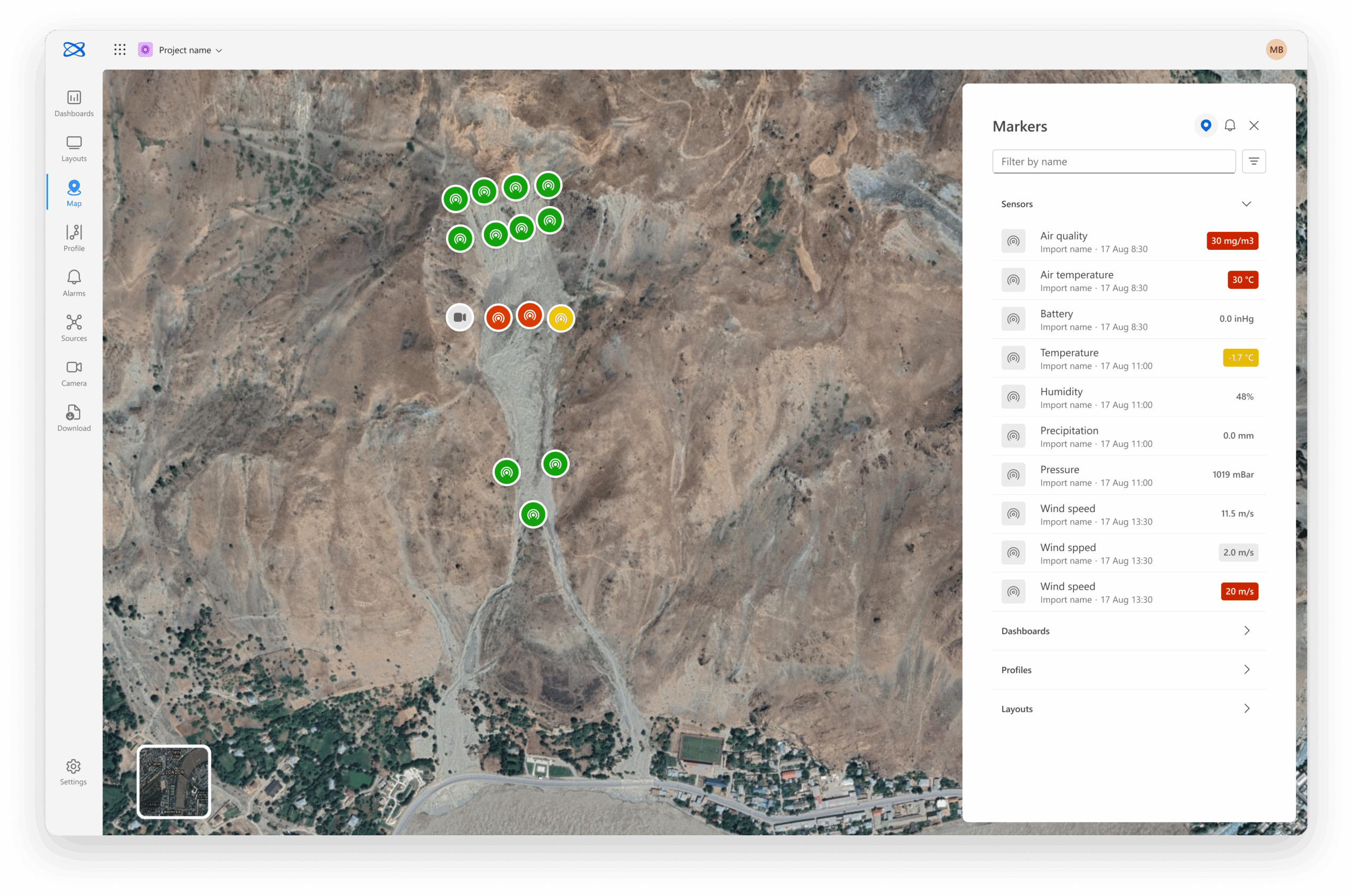The width and height of the screenshot is (1353, 896).
Task: Open the Sources section
Action: pyautogui.click(x=74, y=328)
